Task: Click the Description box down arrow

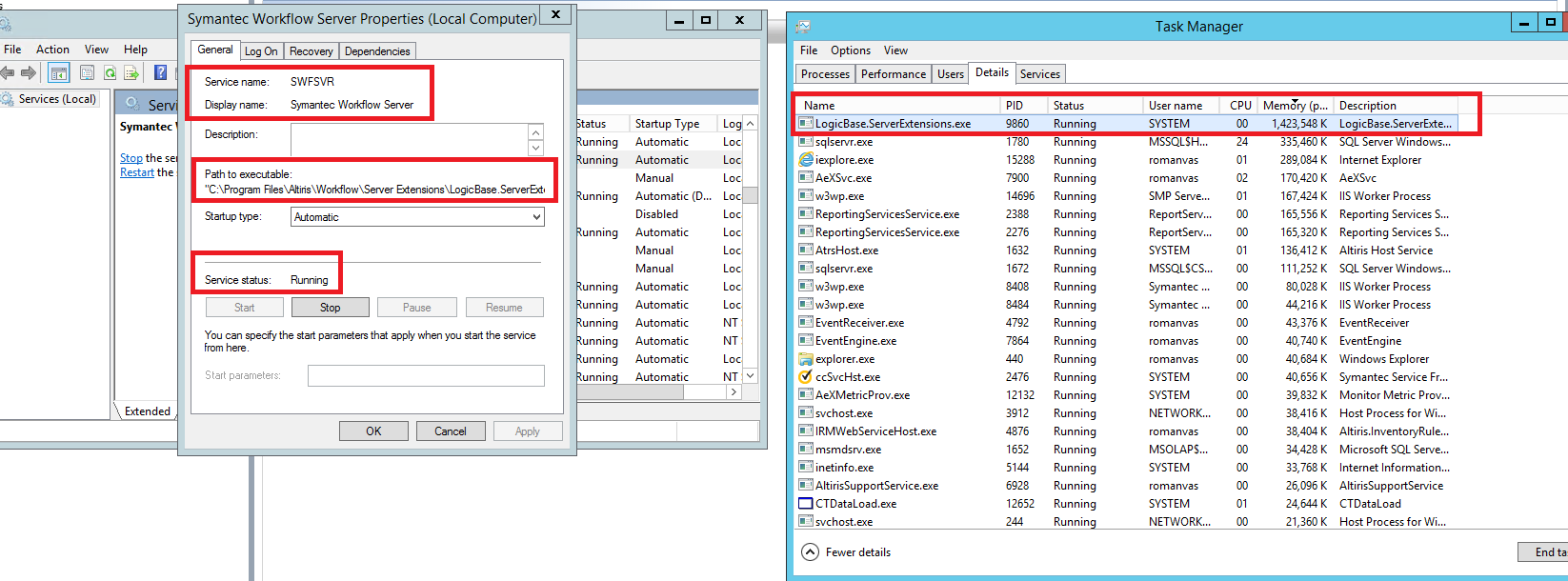Action: click(x=536, y=148)
